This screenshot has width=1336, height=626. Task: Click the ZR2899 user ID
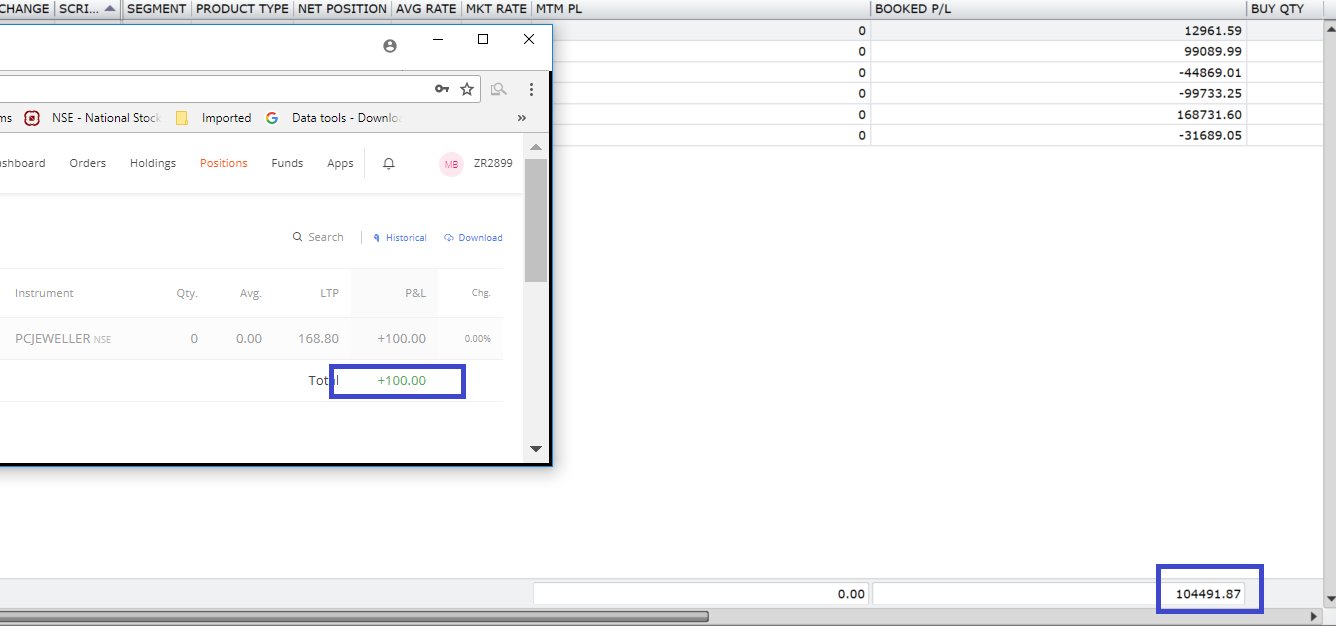(492, 163)
